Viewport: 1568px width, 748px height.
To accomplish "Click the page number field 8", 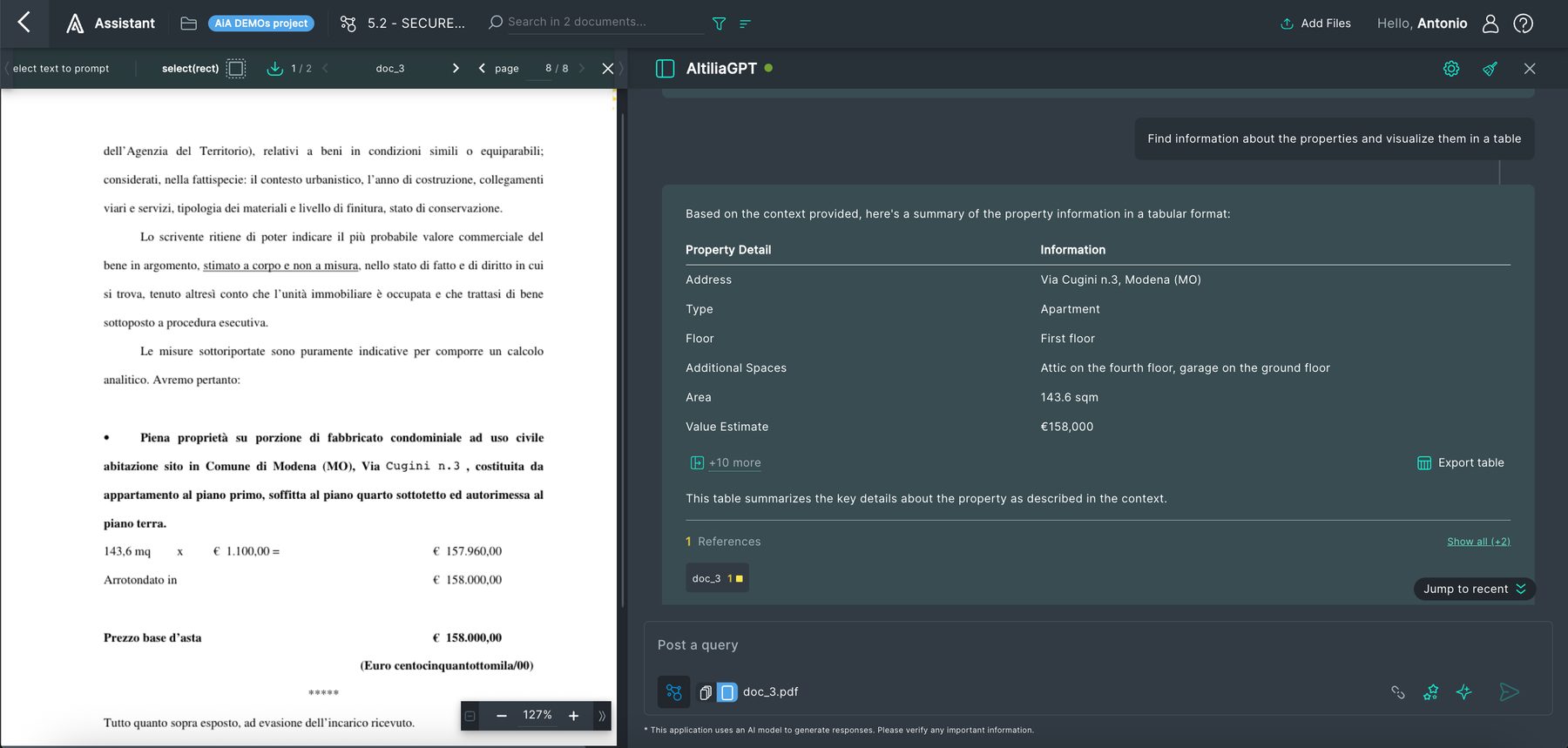I will click(x=548, y=68).
